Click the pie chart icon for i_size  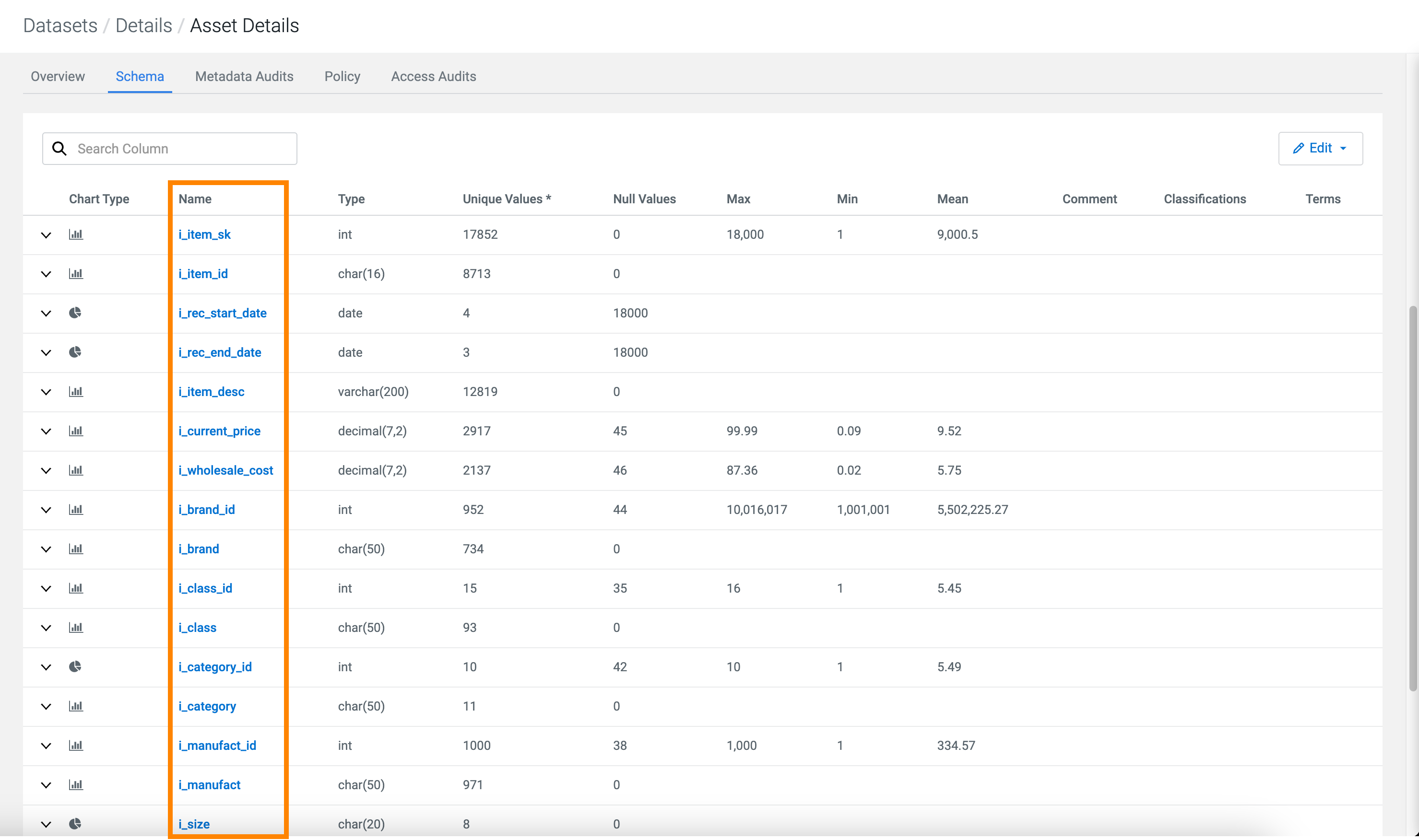(75, 824)
